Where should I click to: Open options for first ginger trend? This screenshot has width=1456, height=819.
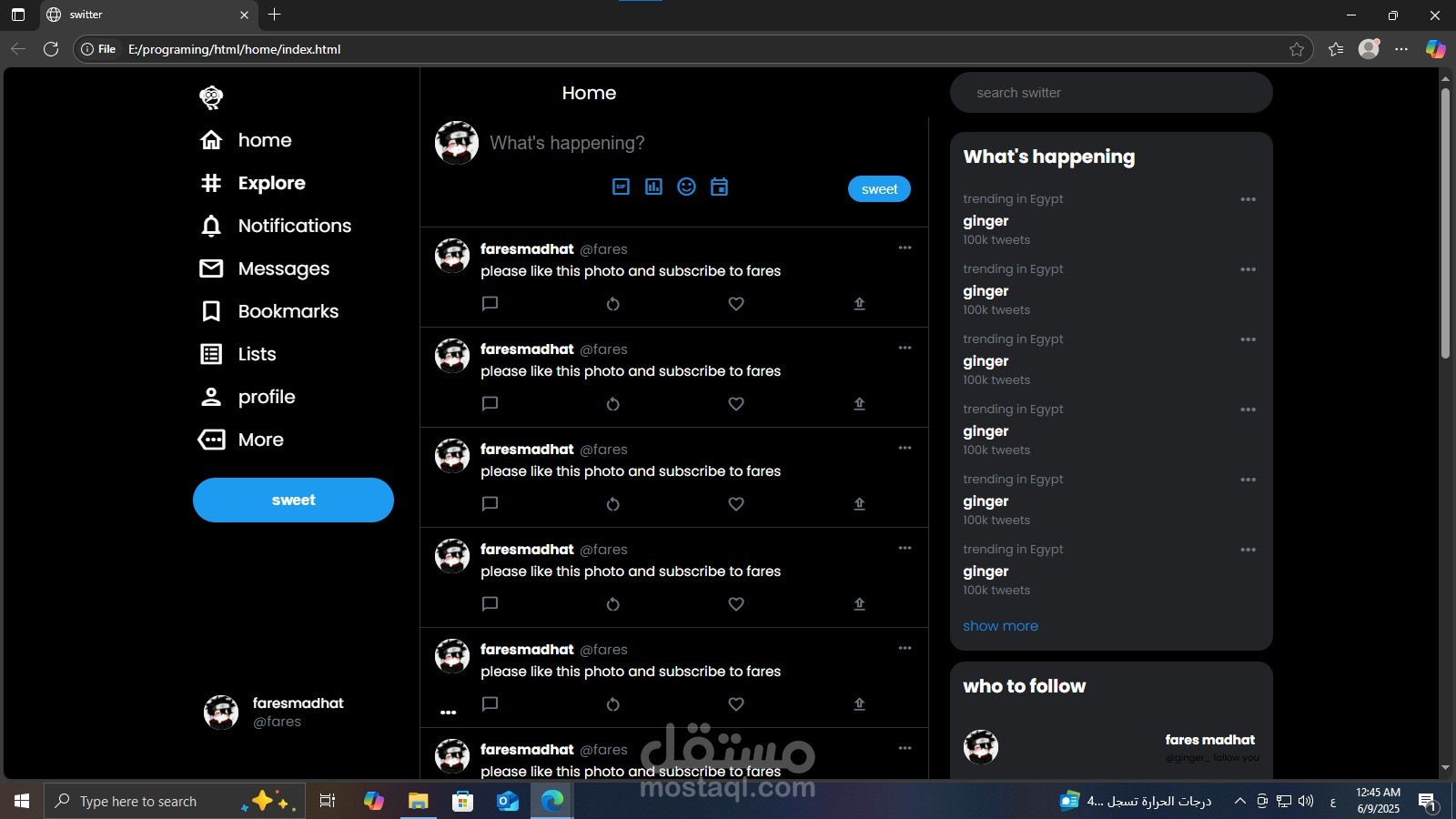[1248, 199]
